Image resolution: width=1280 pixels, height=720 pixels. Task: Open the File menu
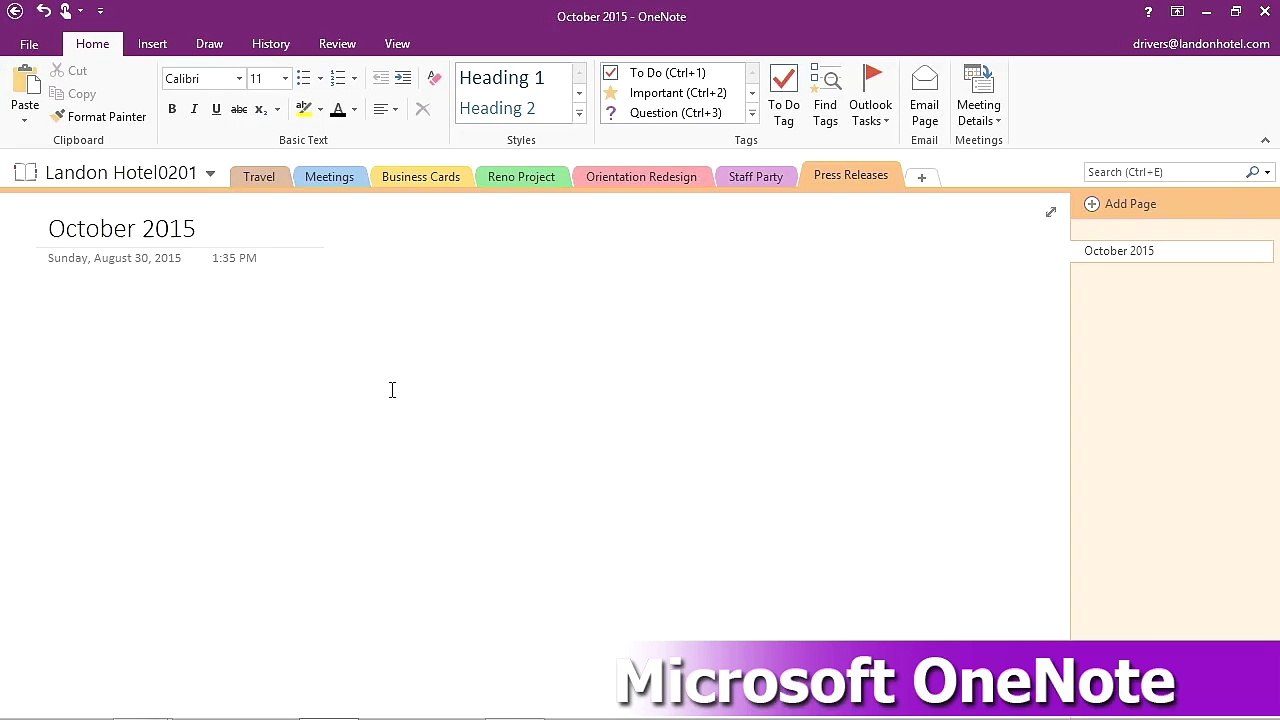(29, 44)
